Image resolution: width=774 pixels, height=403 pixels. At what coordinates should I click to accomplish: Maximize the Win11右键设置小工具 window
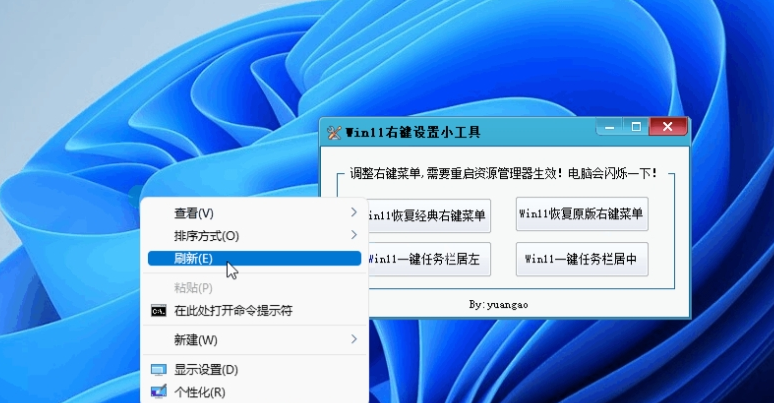636,127
